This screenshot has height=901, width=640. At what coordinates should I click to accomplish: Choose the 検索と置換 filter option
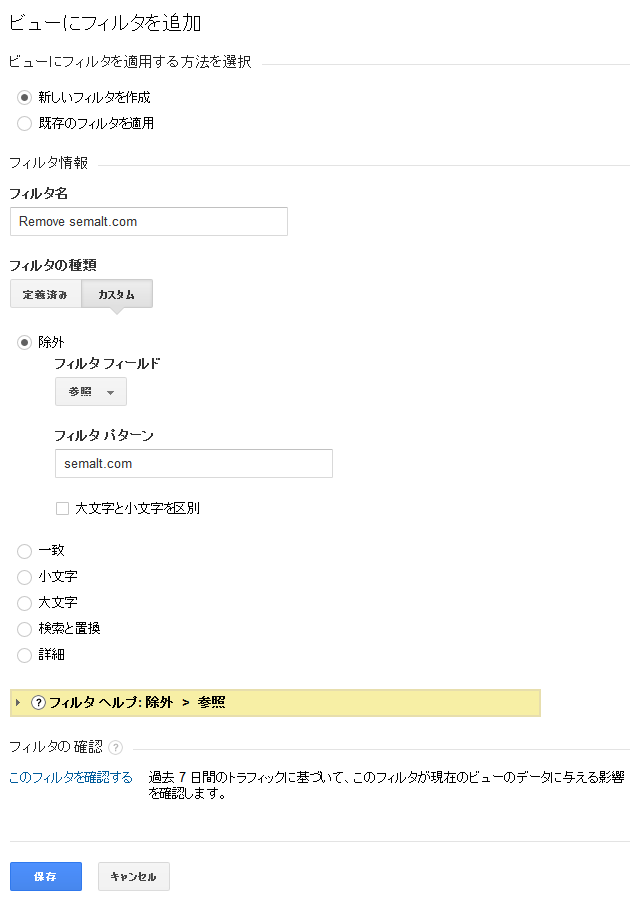(25, 629)
